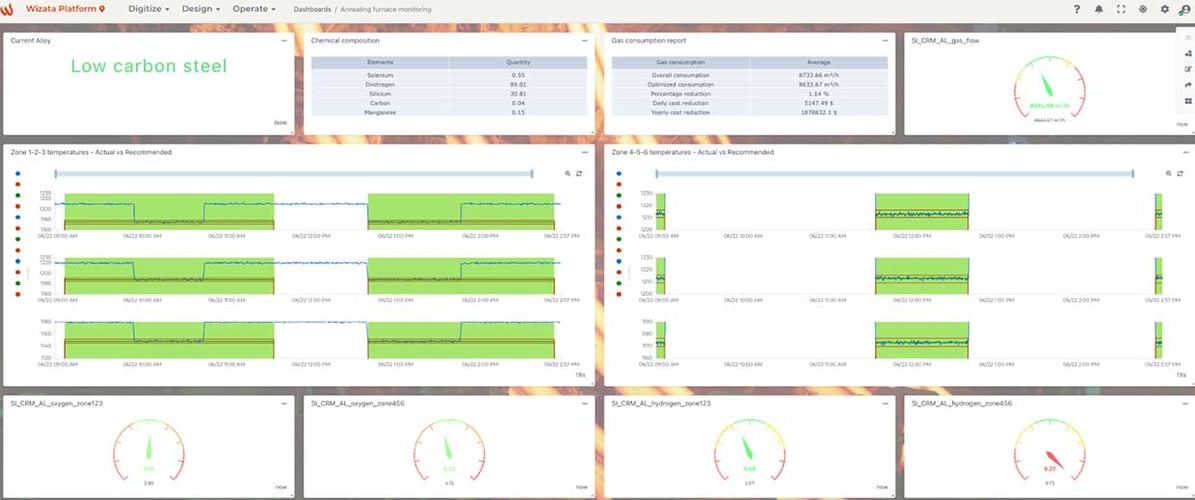Screen dimensions: 1195x500
Task: Click the connected nodes icon in right sidebar
Action: (1188, 54)
